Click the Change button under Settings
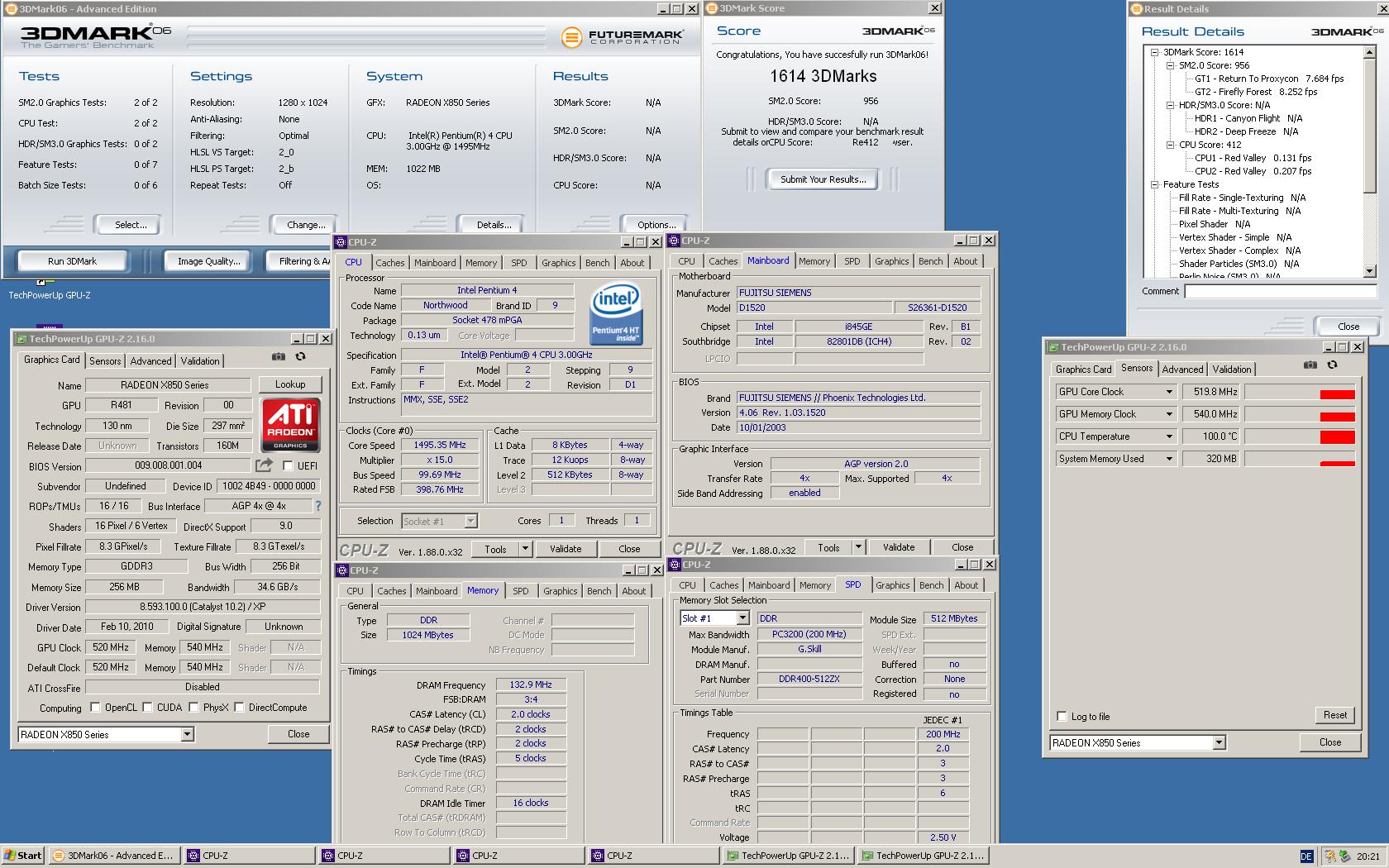The width and height of the screenshot is (1389, 868). (x=306, y=225)
